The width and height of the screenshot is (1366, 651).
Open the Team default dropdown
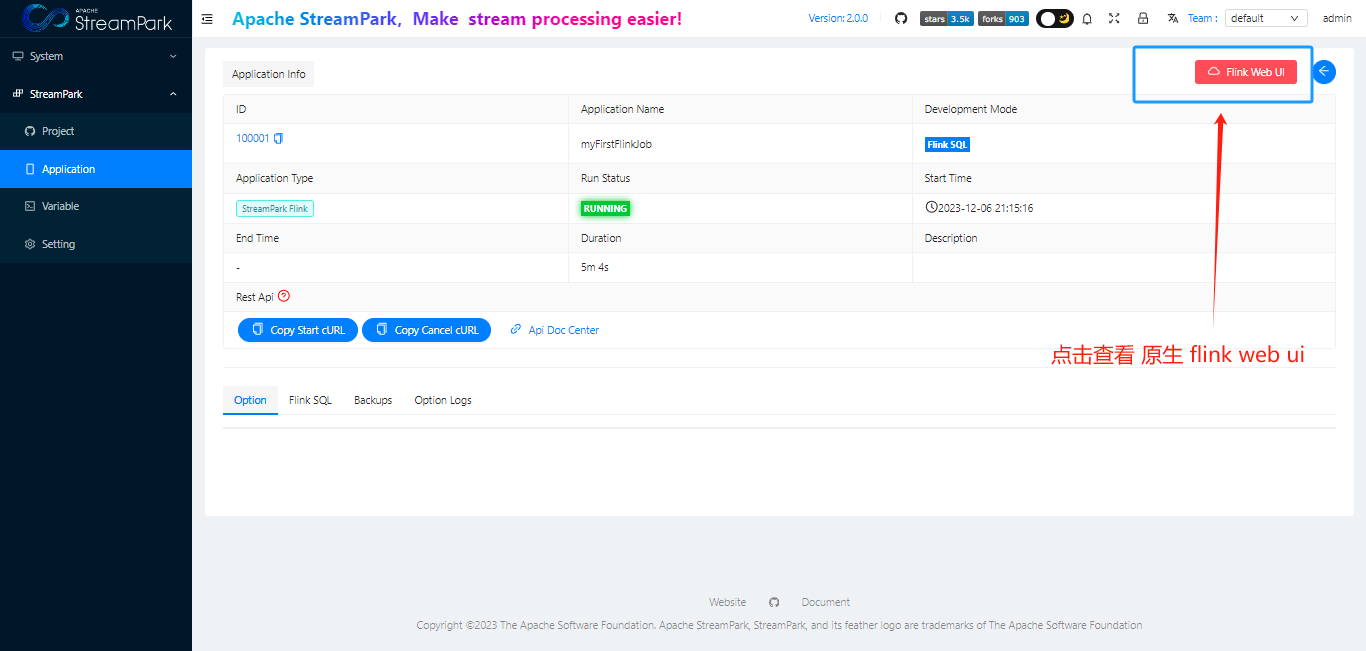pyautogui.click(x=1266, y=17)
